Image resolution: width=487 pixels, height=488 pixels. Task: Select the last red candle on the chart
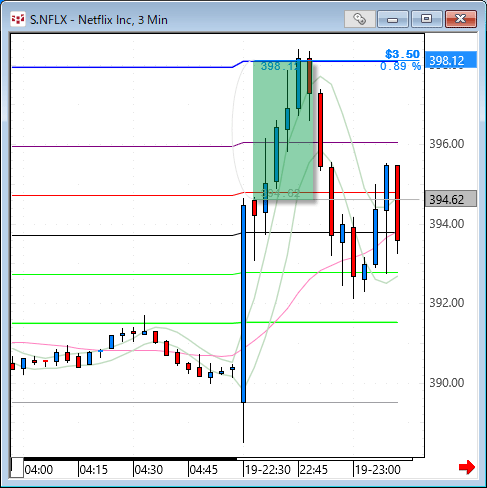point(397,203)
